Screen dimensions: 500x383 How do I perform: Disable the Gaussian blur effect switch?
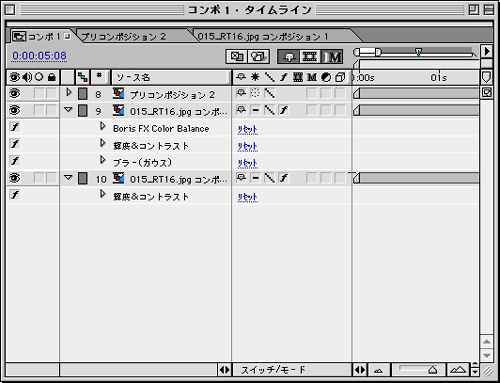pyautogui.click(x=15, y=161)
